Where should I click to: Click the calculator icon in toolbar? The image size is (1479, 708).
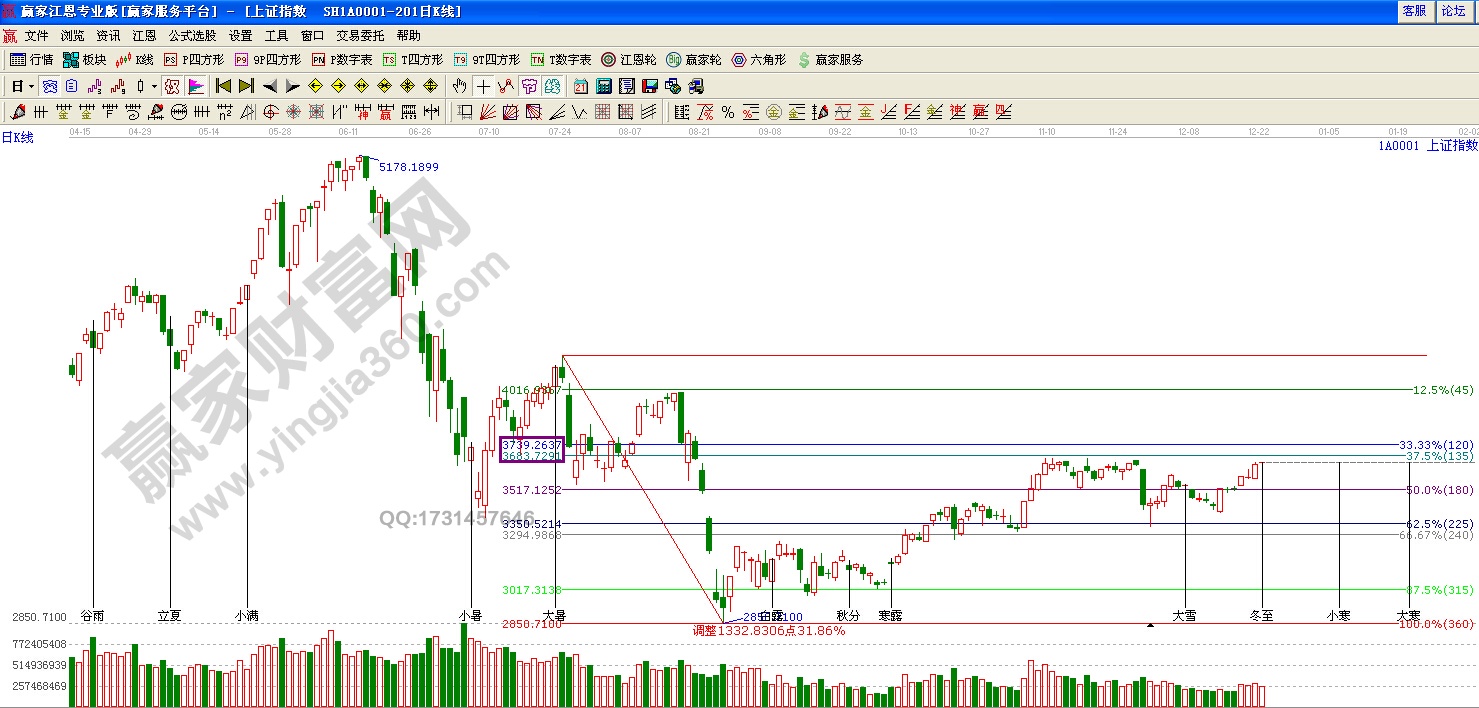click(x=605, y=86)
